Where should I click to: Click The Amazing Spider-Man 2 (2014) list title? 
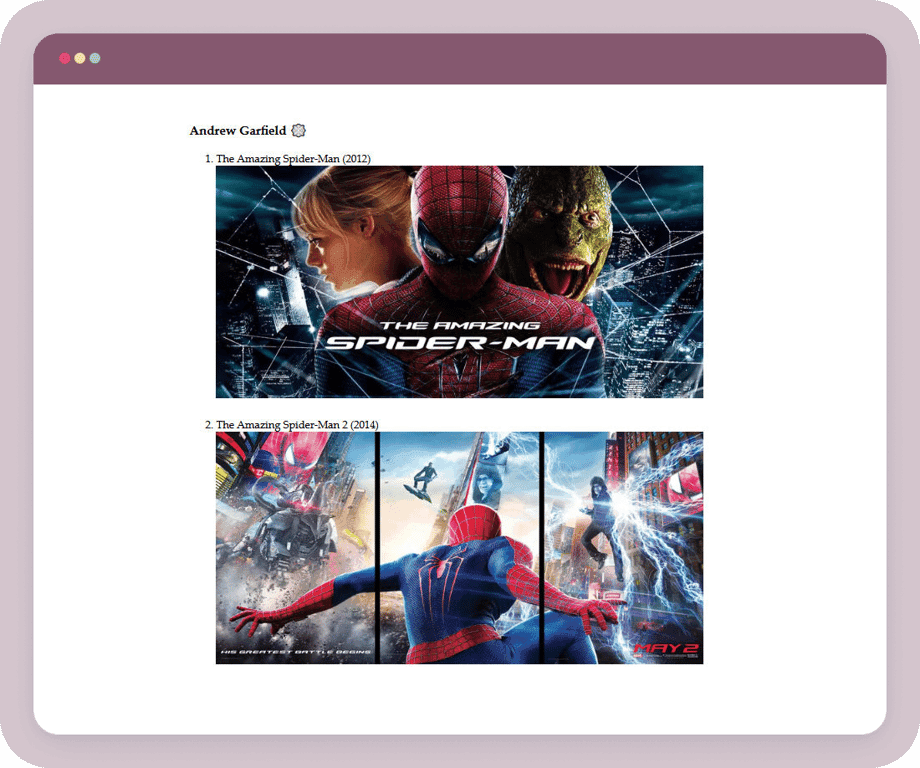297,425
